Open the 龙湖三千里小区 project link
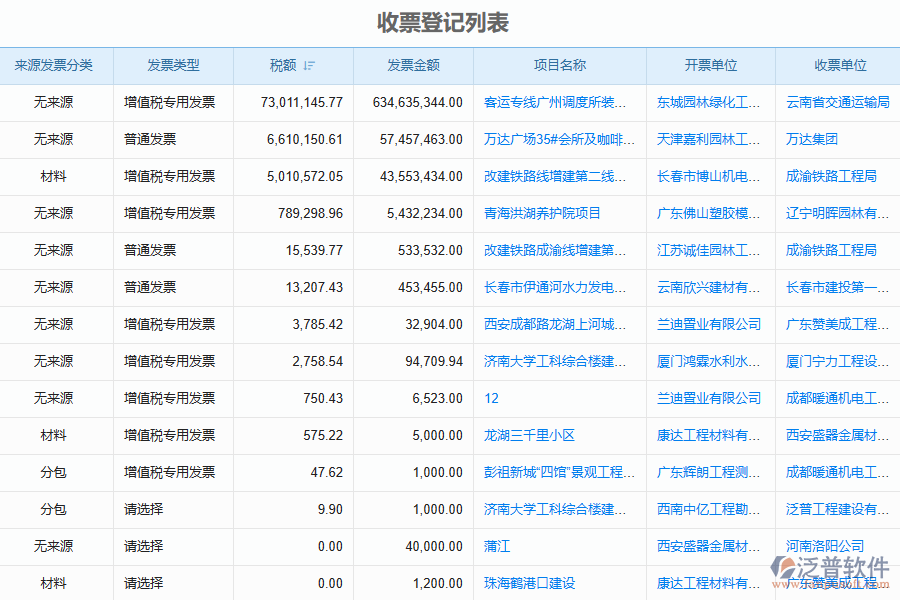This screenshot has height=600, width=900. [529, 435]
